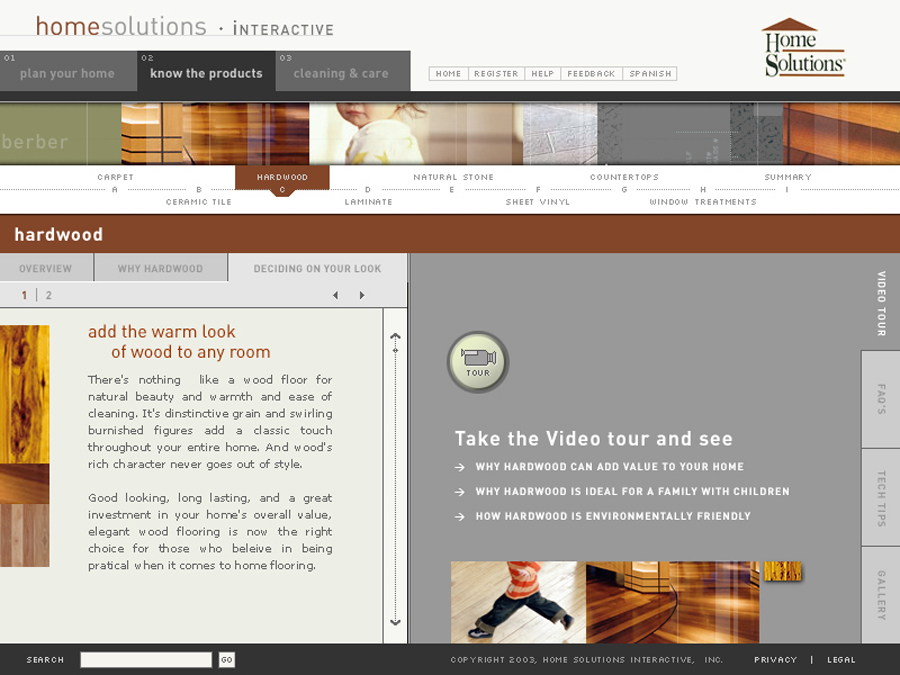Click 'hardwood is environmentally friendly' link
The image size is (900, 675).
[613, 517]
